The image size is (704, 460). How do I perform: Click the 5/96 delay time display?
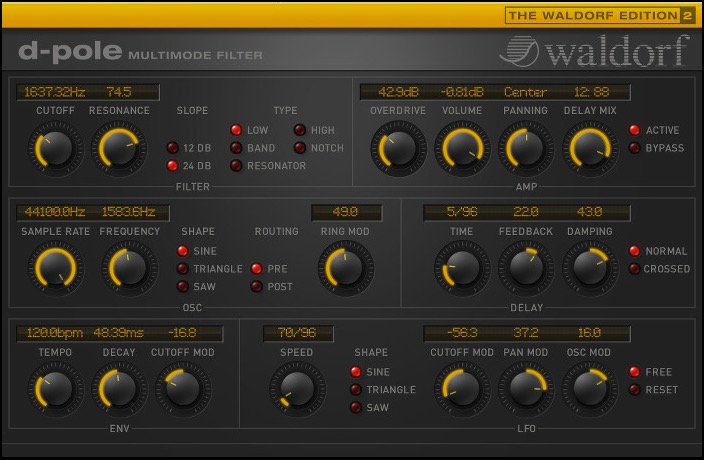point(462,212)
